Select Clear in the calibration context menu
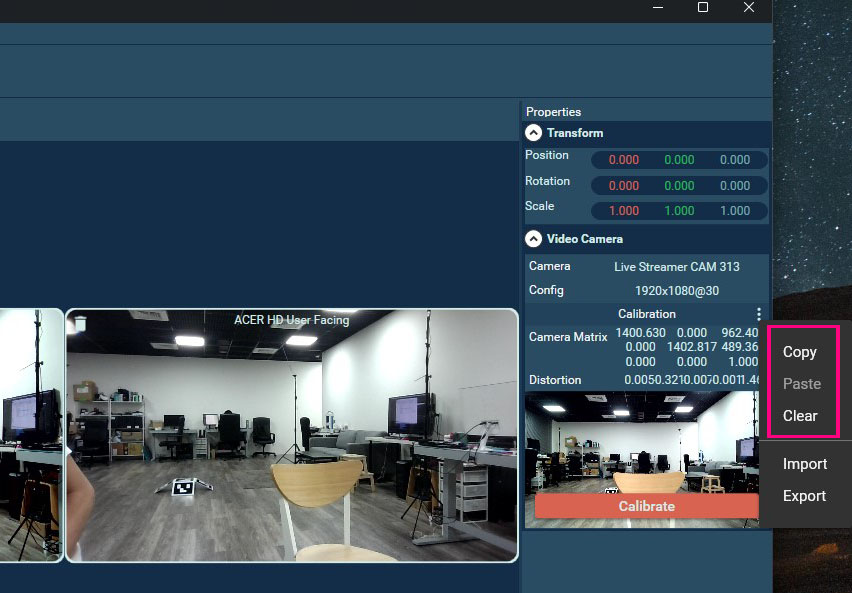Image resolution: width=852 pixels, height=593 pixels. coord(800,416)
